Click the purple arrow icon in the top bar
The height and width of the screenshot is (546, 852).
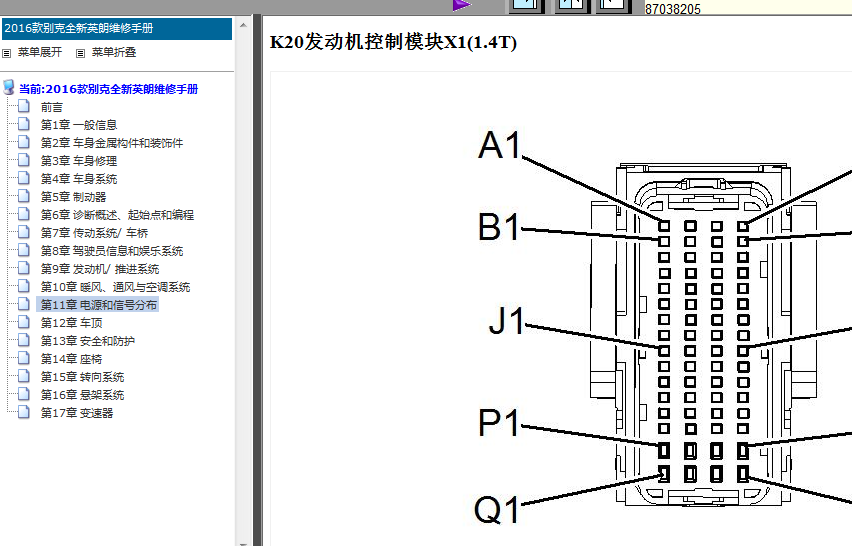[x=462, y=5]
